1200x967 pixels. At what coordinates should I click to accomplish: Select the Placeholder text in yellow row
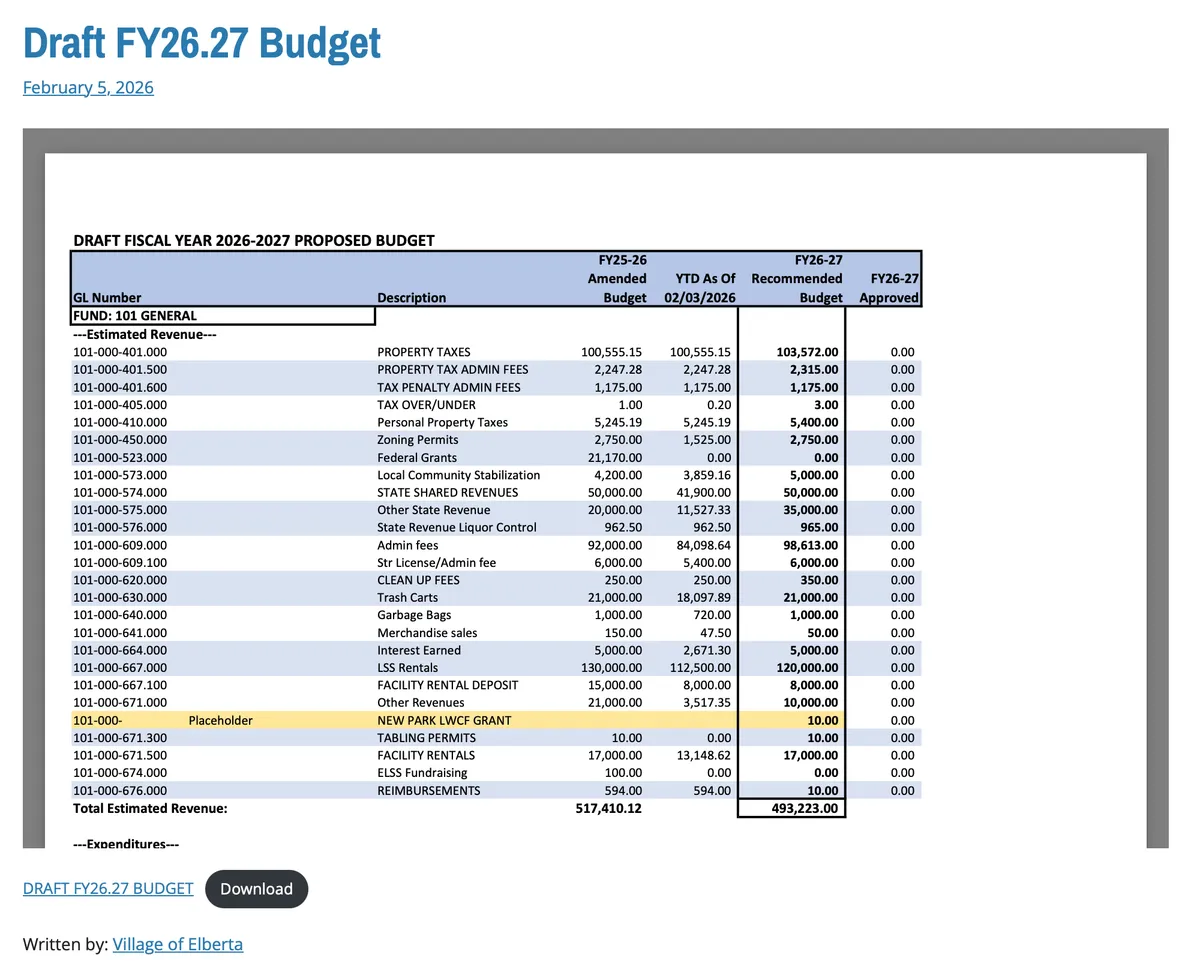(x=220, y=720)
